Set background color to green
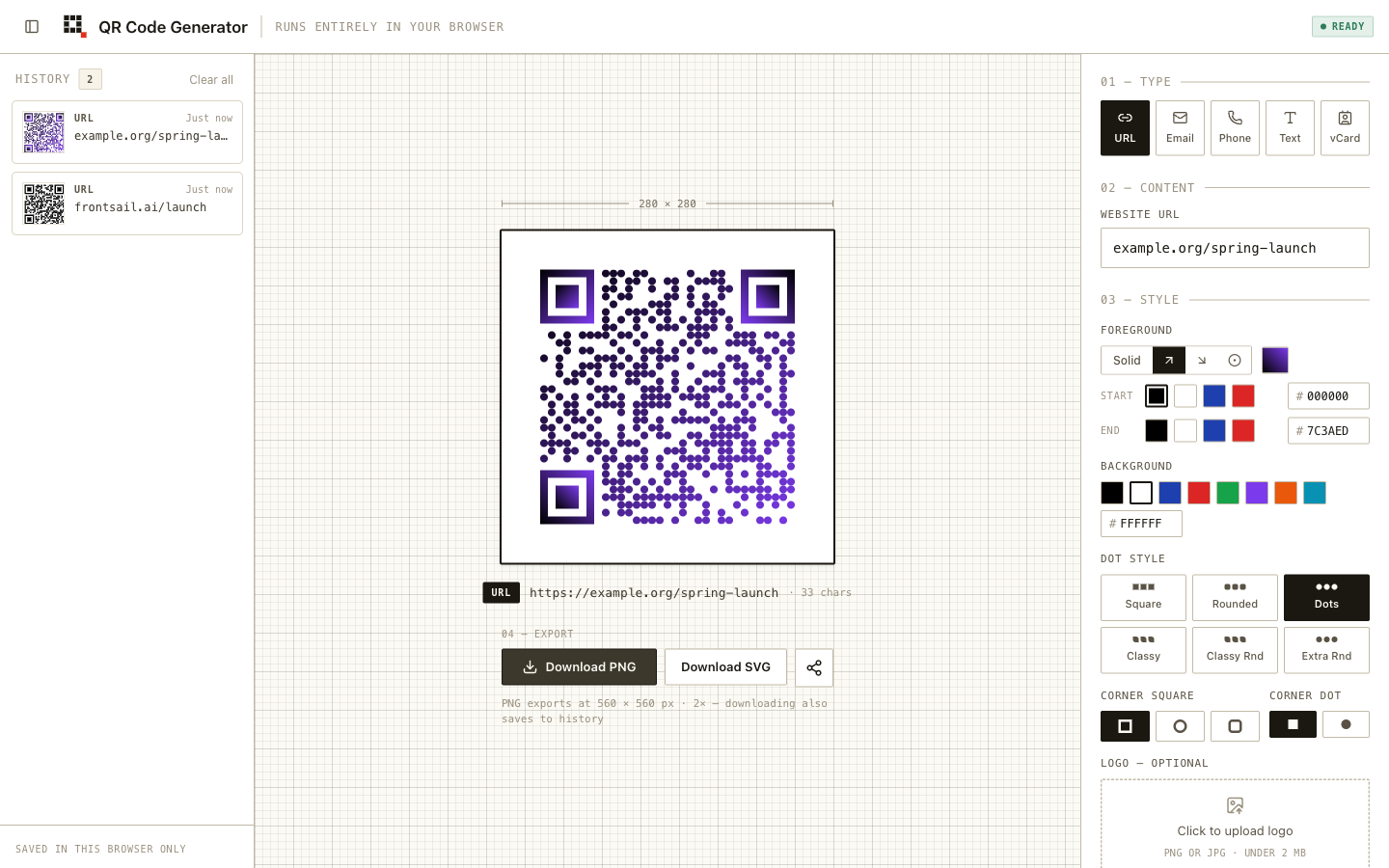 coord(1228,493)
